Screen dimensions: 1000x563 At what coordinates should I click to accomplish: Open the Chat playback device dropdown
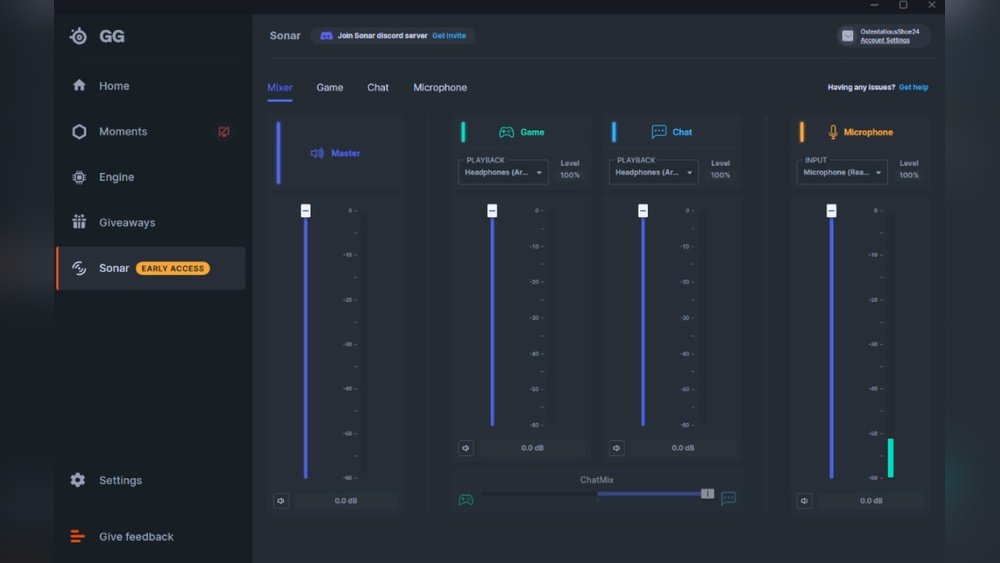pyautogui.click(x=654, y=172)
